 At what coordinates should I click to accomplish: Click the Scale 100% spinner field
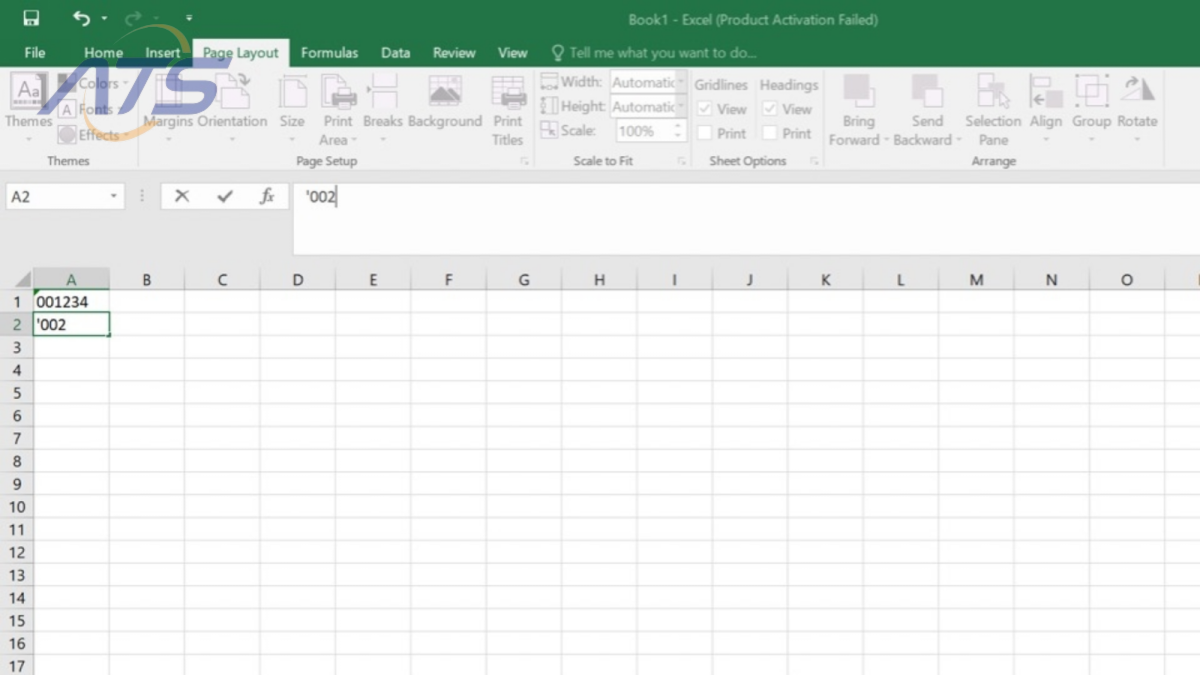pyautogui.click(x=650, y=131)
